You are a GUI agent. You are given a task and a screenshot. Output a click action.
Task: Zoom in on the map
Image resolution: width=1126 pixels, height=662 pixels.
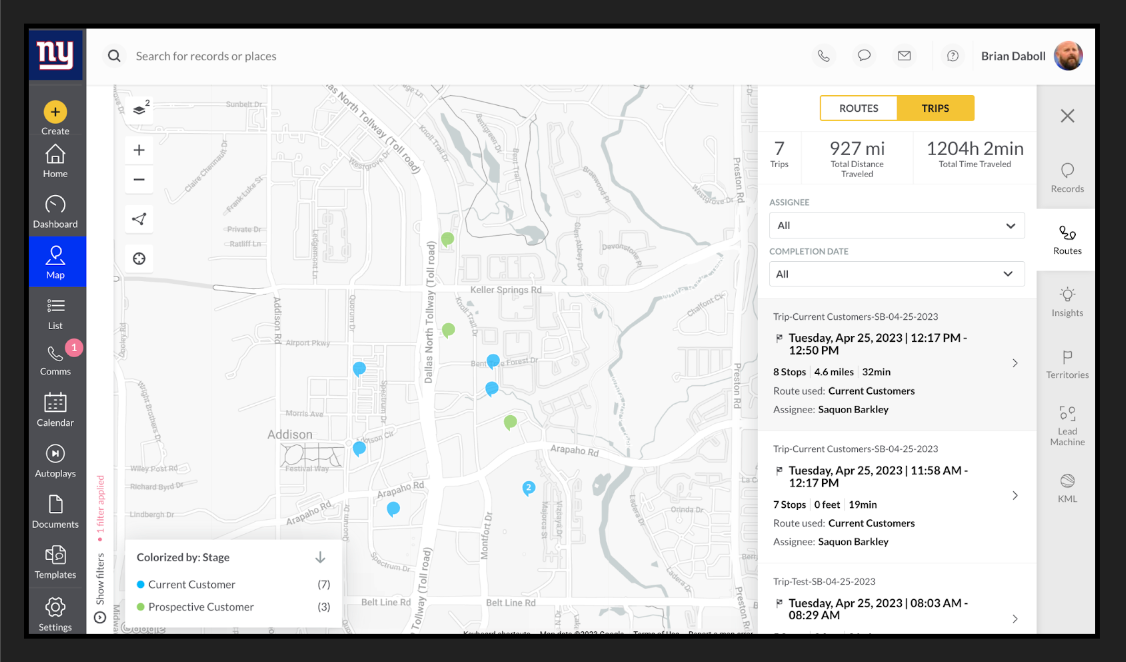[139, 150]
